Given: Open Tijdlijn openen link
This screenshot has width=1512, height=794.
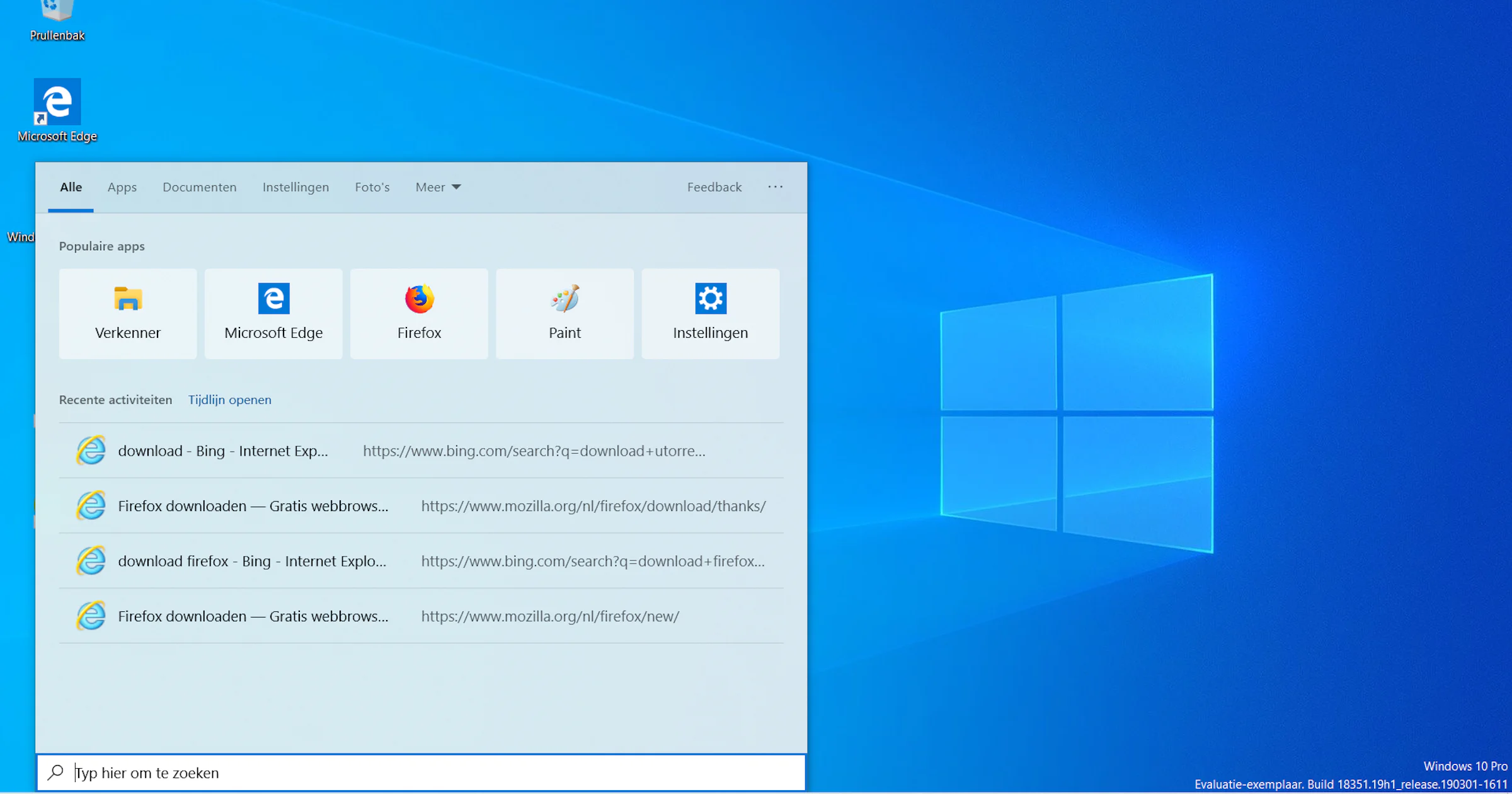Looking at the screenshot, I should [x=229, y=400].
